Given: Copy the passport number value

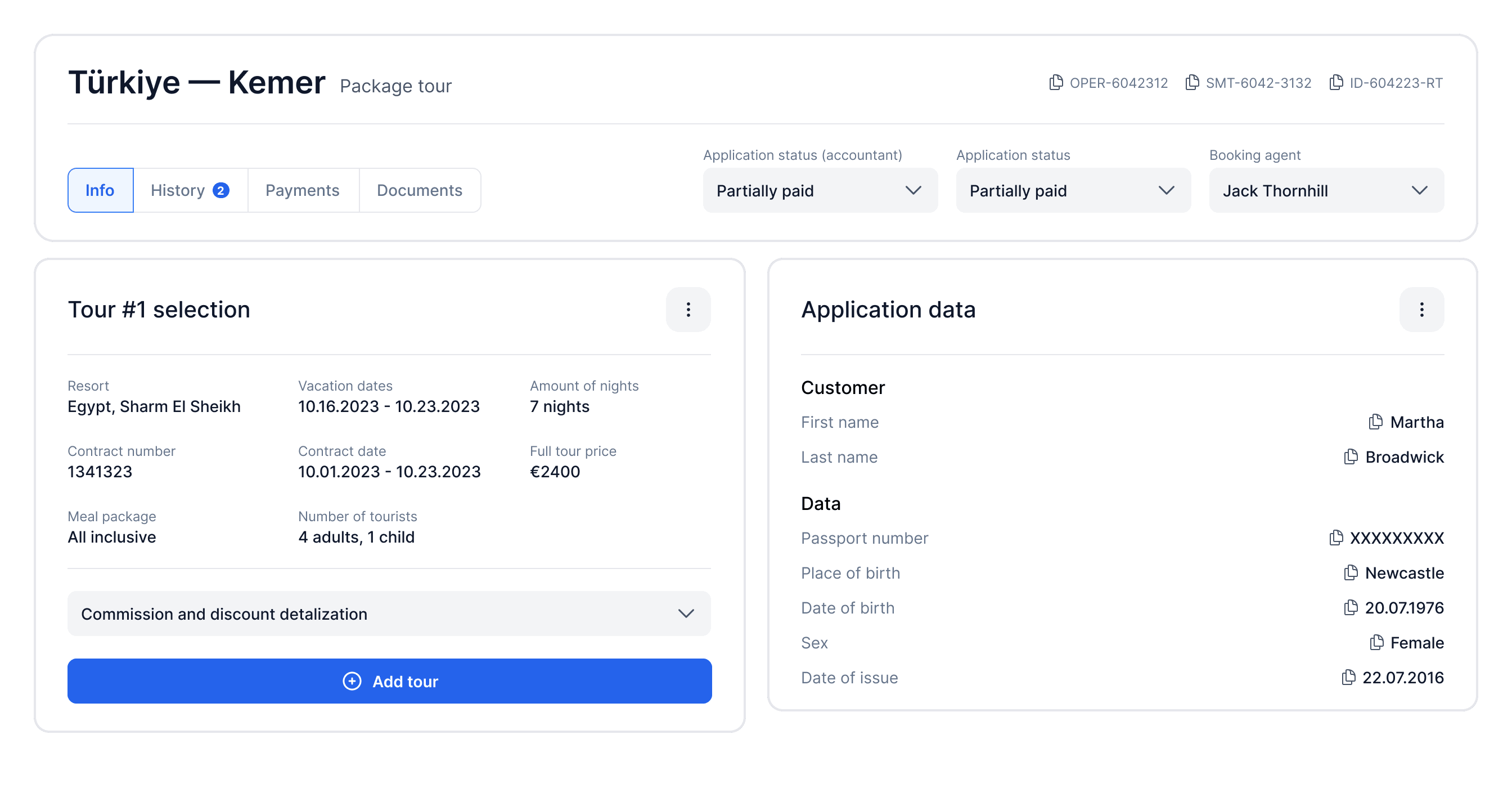Looking at the screenshot, I should [1335, 538].
